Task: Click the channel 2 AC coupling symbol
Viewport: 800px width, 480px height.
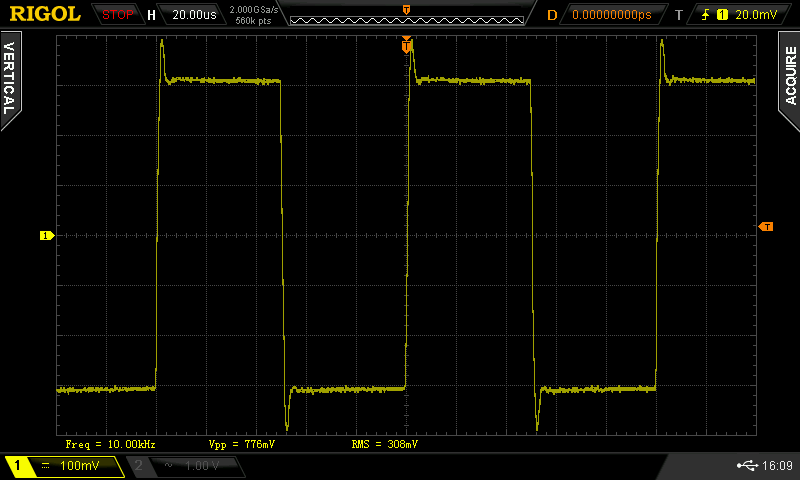Action: pos(168,465)
